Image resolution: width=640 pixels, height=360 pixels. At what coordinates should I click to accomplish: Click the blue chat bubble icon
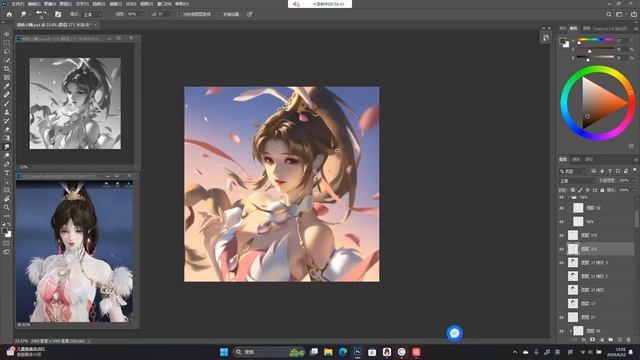coord(454,333)
